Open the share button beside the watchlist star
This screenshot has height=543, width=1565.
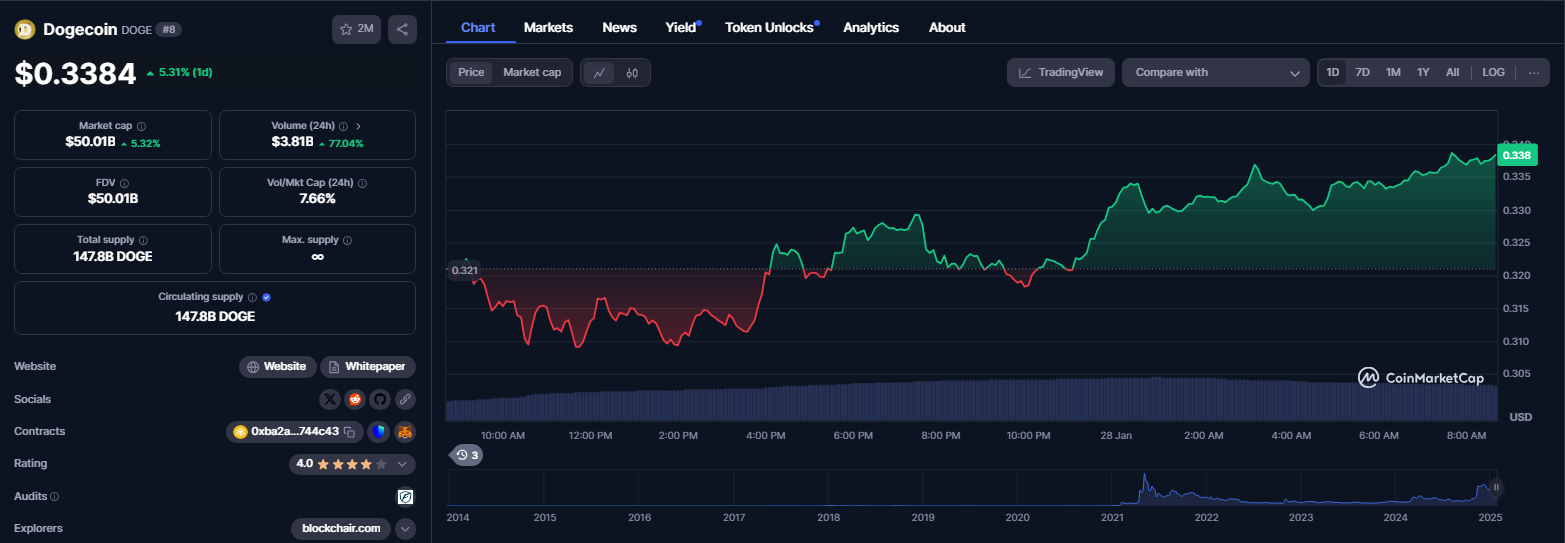(402, 29)
